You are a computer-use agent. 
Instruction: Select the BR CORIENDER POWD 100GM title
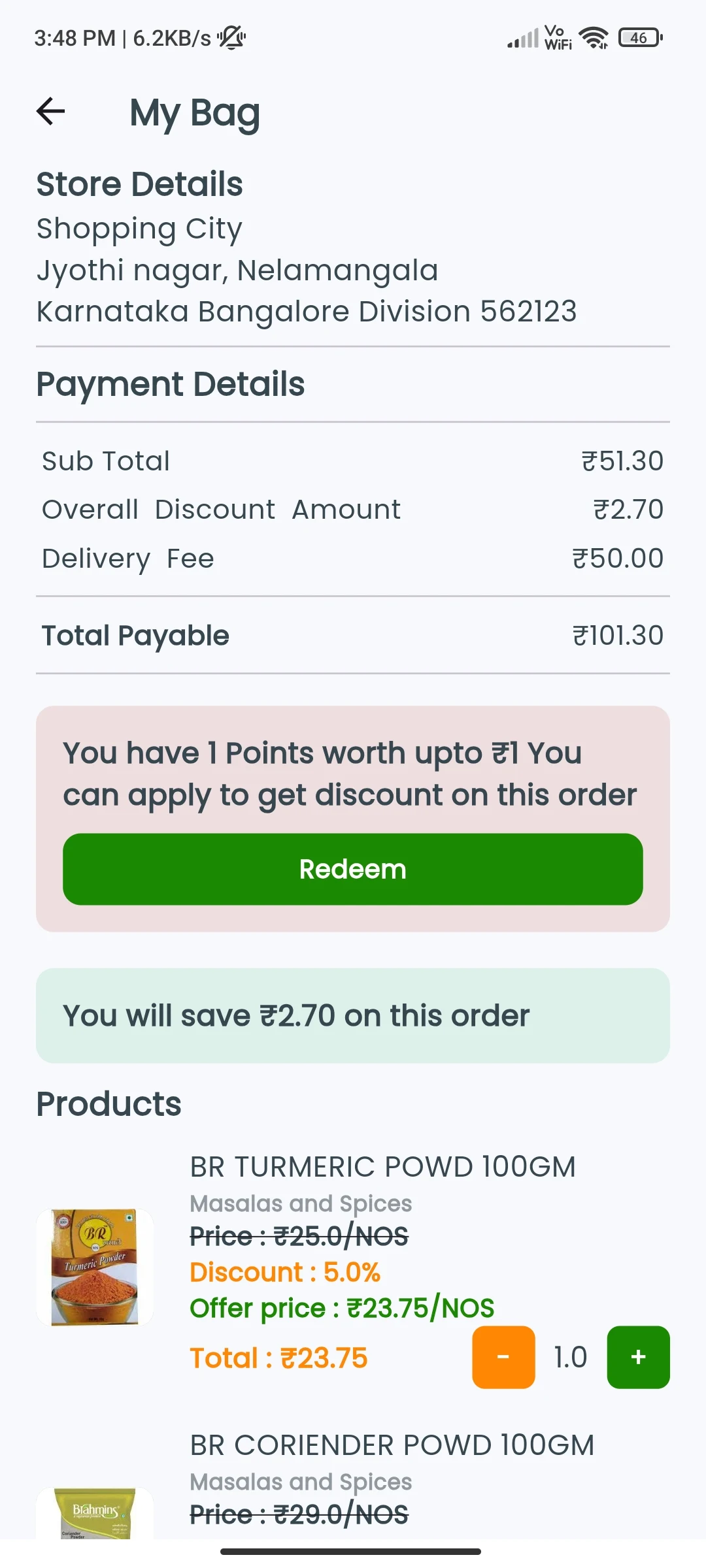coord(392,1445)
